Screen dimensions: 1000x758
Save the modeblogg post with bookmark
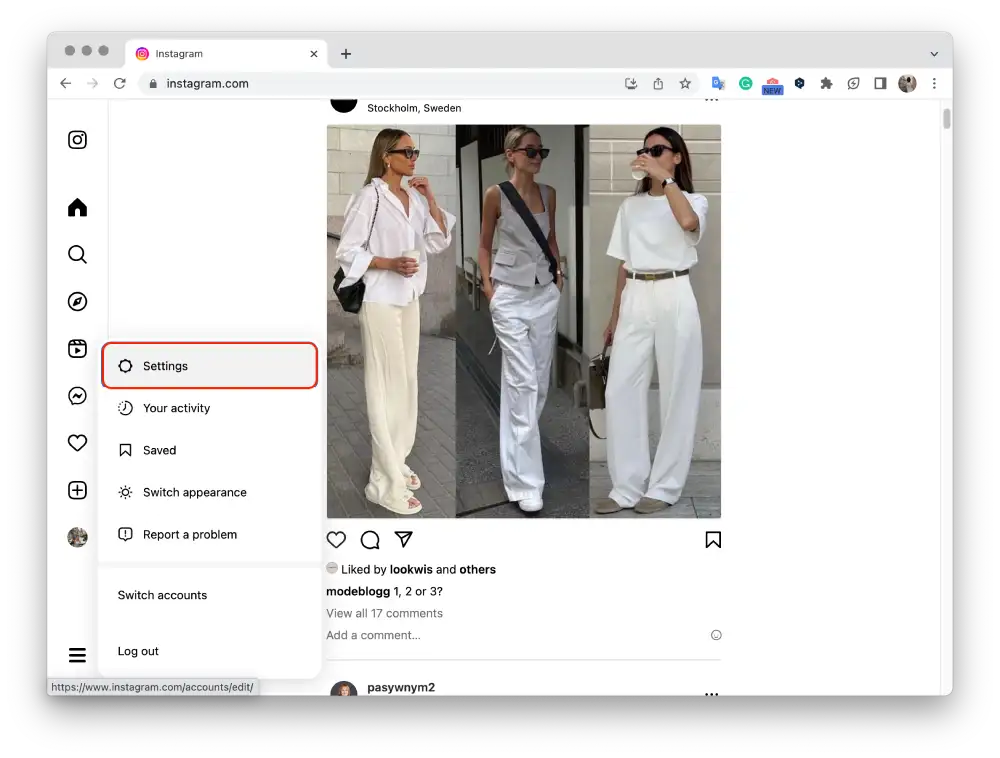tap(713, 540)
